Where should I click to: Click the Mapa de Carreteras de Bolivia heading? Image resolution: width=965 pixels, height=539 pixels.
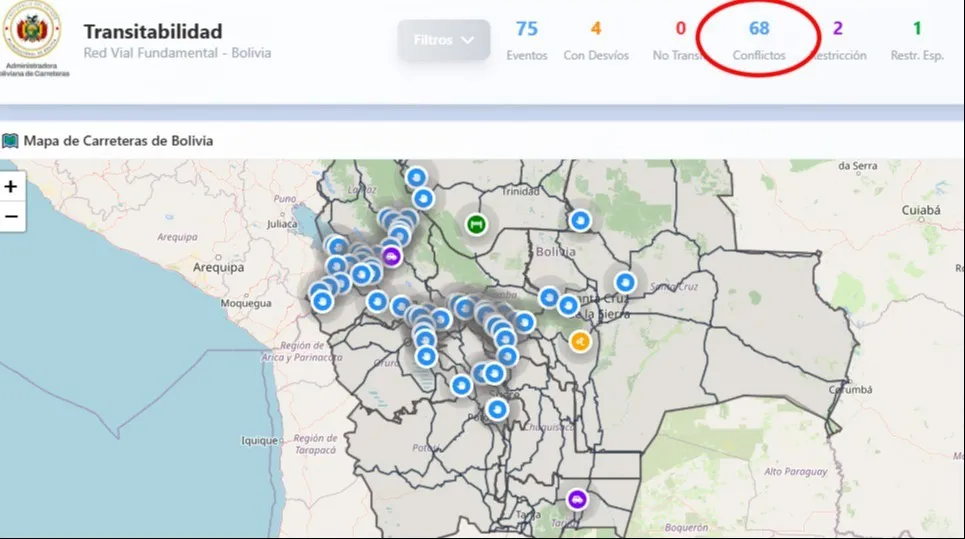point(118,141)
